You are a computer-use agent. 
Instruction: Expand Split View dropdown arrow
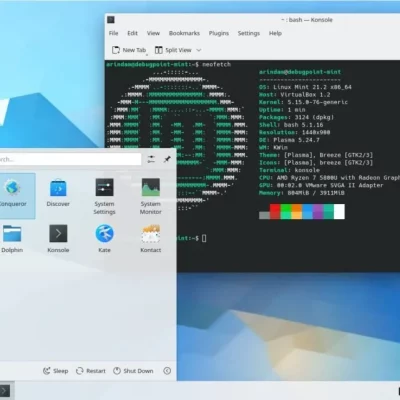199,50
